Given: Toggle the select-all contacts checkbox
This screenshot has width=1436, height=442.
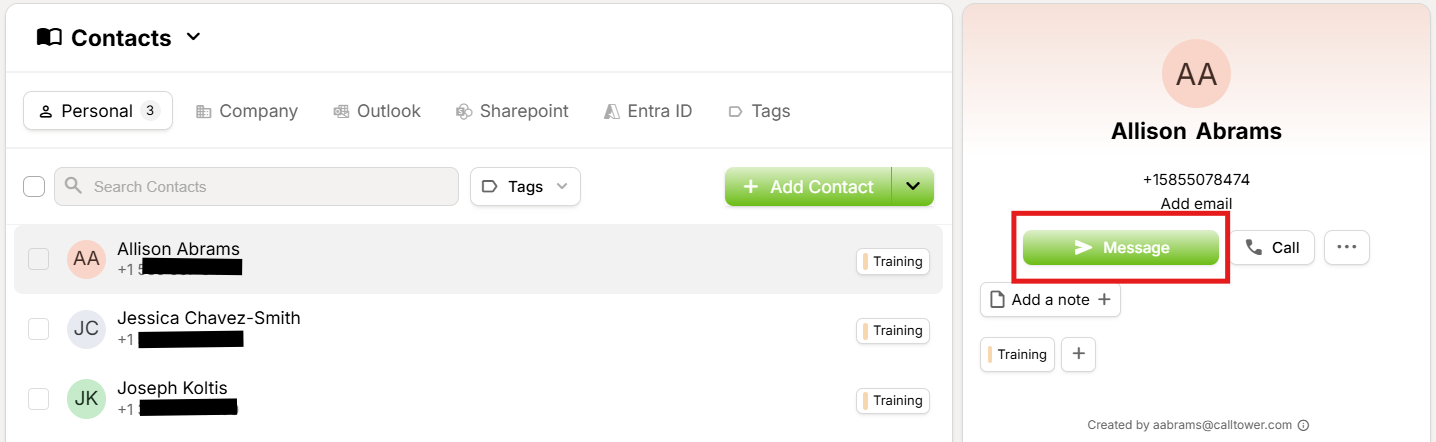Looking at the screenshot, I should tap(34, 187).
